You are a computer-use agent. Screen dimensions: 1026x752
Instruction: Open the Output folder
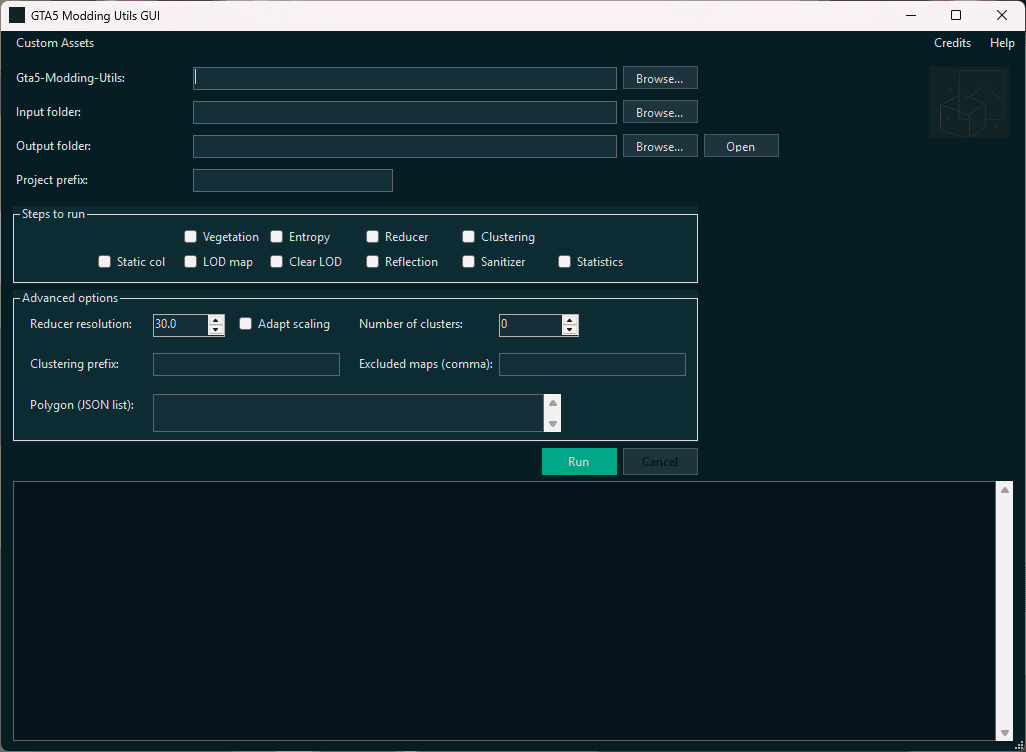[x=741, y=145]
